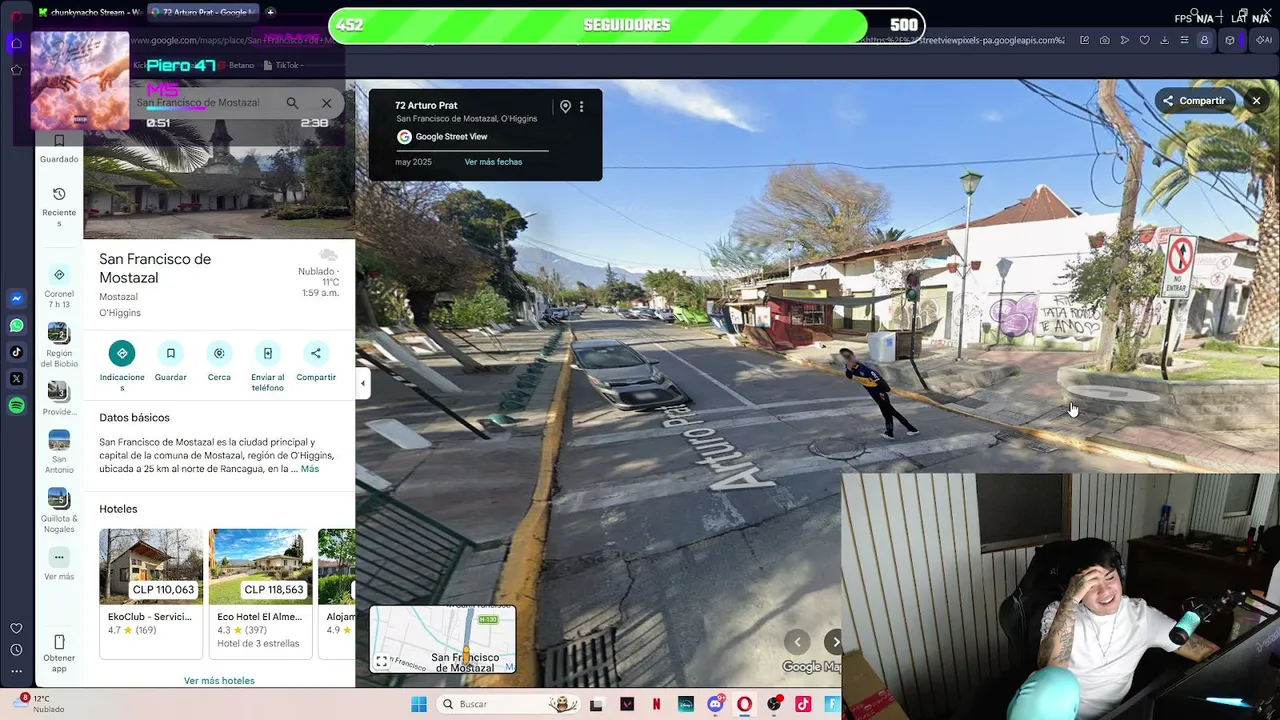Open Opera from the taskbar
Viewport: 1280px width, 720px height.
[x=744, y=704]
